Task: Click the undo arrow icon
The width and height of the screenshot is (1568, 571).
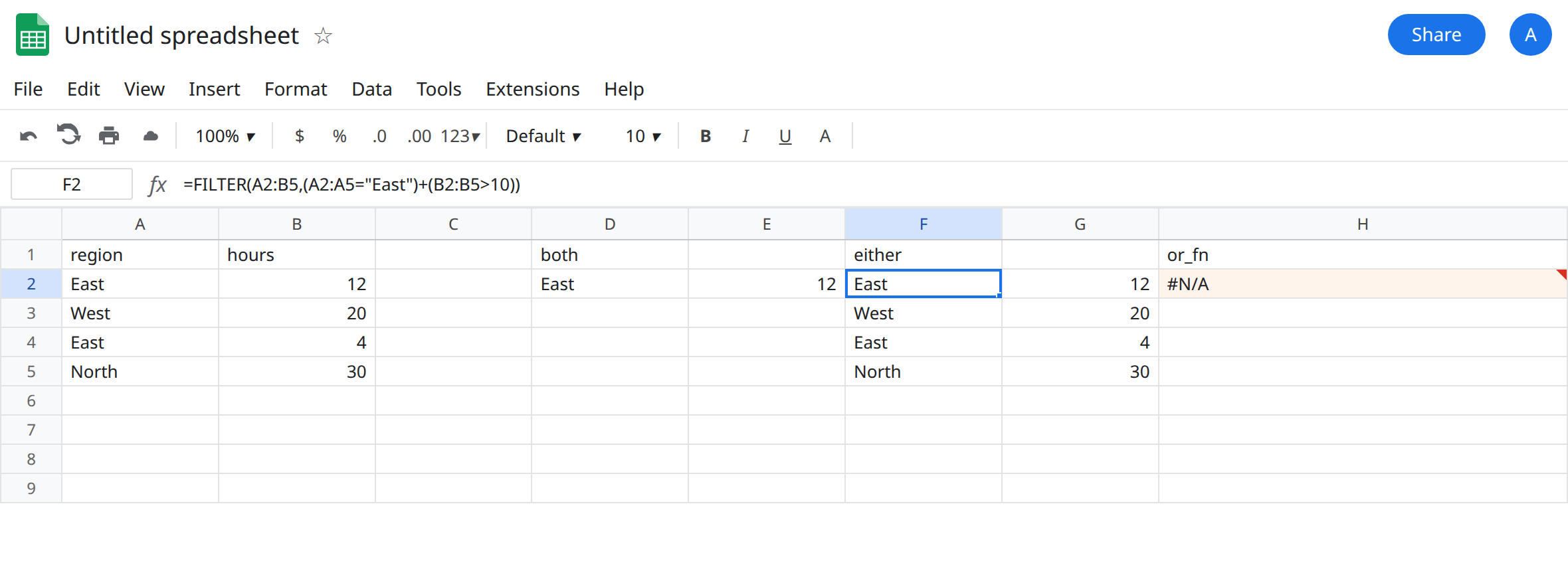Action: [29, 136]
